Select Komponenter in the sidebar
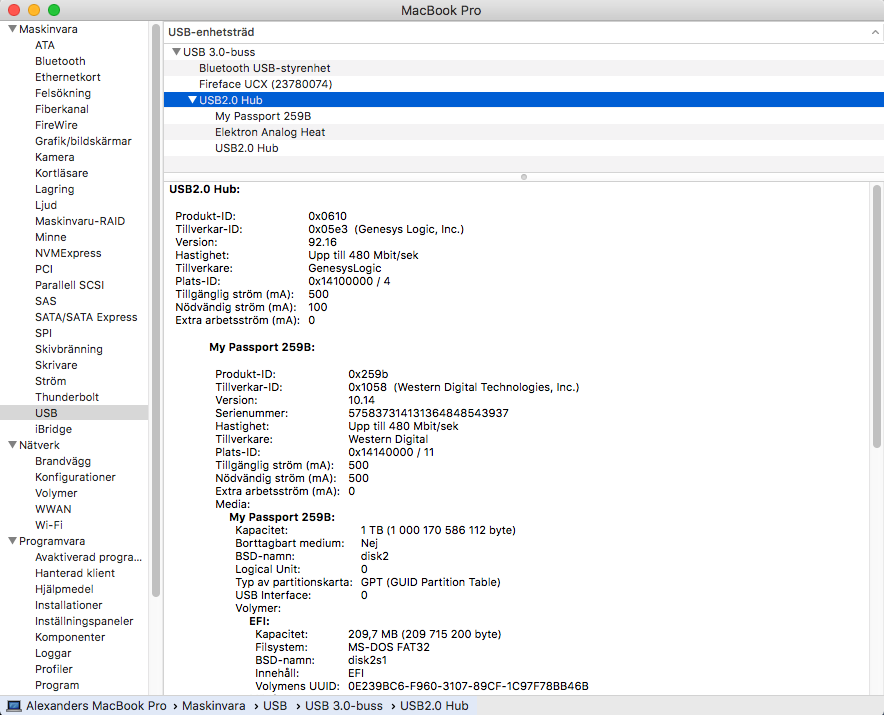This screenshot has width=884, height=715. pyautogui.click(x=70, y=637)
